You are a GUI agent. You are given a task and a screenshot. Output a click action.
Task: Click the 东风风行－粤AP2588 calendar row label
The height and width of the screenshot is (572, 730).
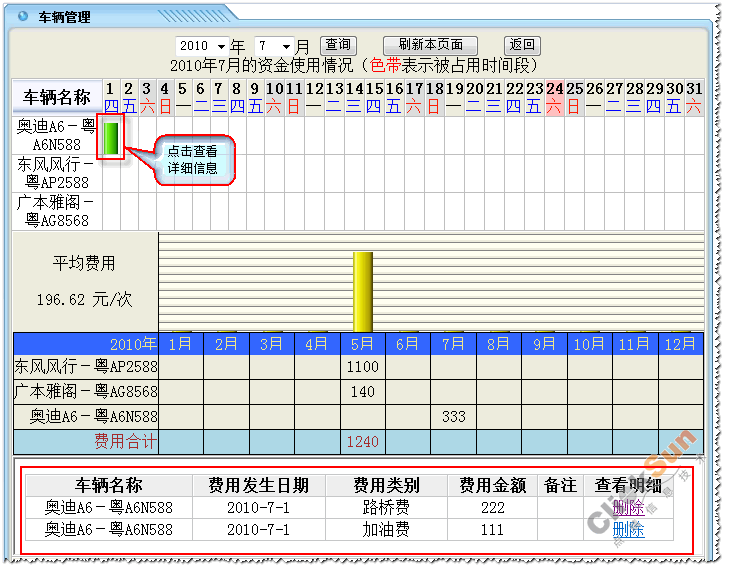coord(56,173)
